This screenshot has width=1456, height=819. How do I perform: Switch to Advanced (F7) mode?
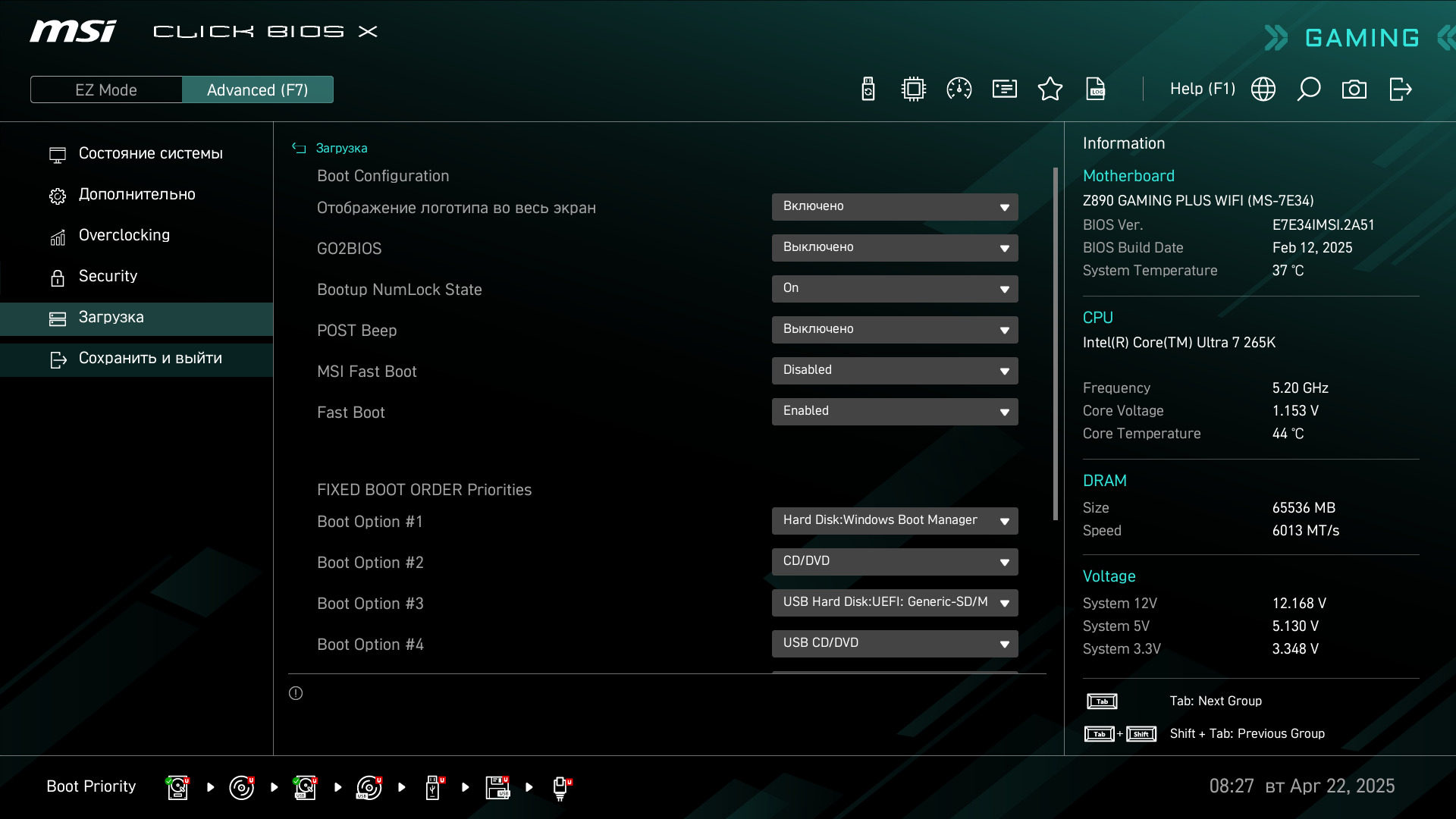[258, 89]
